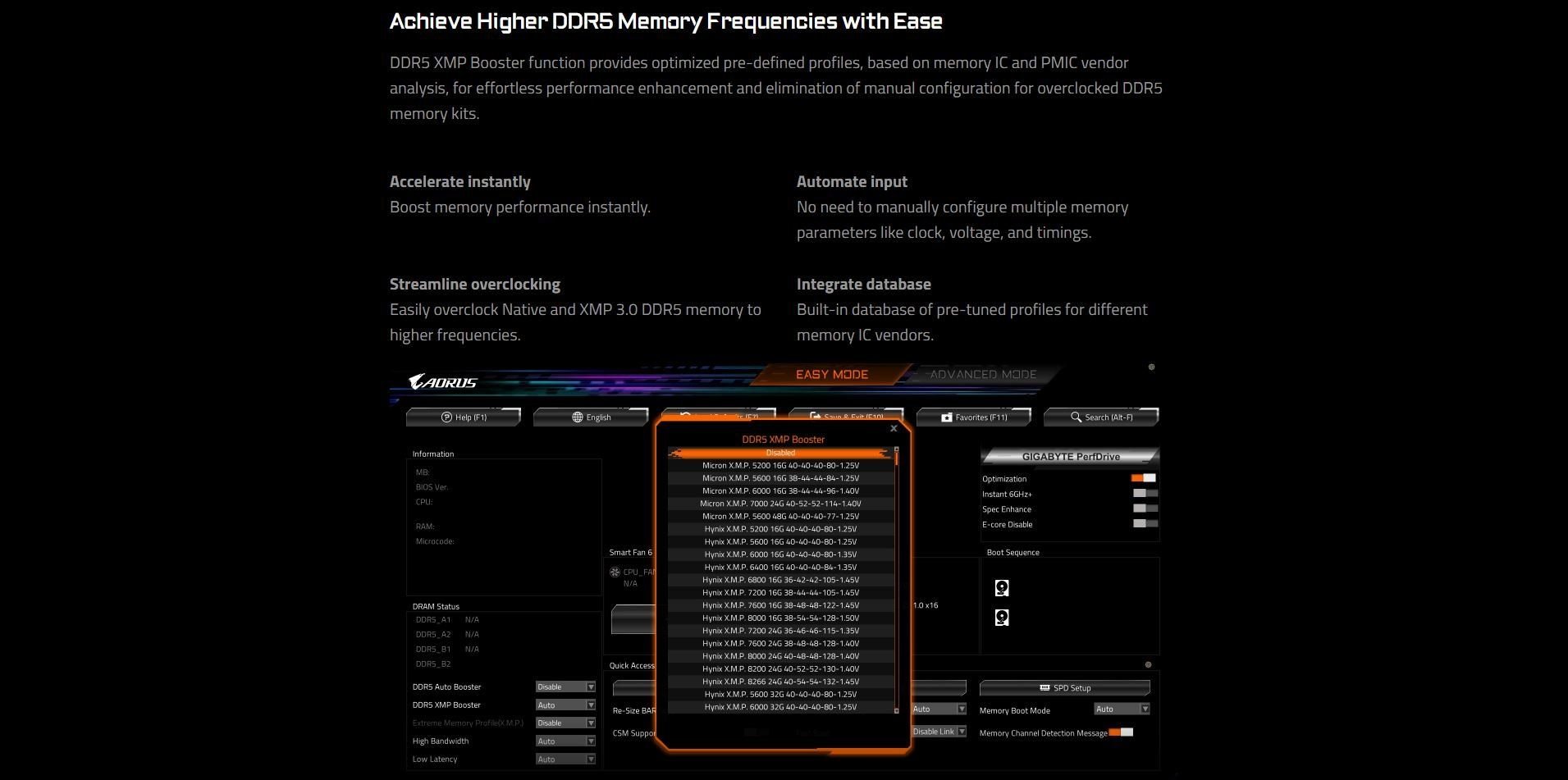The width and height of the screenshot is (1568, 780).
Task: Select Hynix X.M.P. 5200 16G profile
Action: (780, 529)
